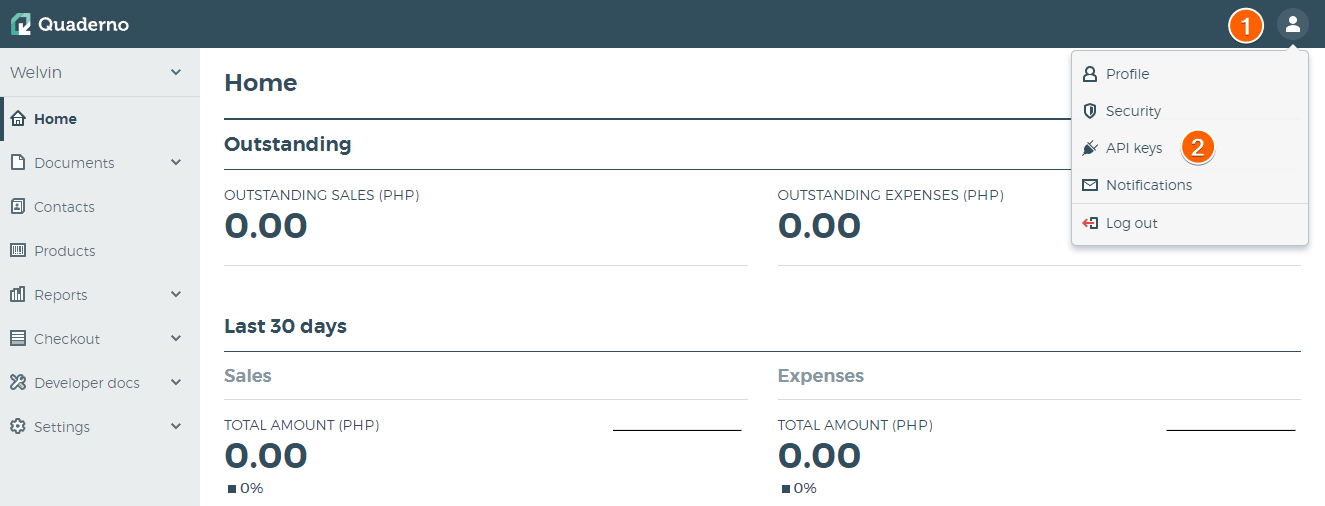This screenshot has width=1325, height=506.
Task: Open the user account avatar menu
Action: point(1292,24)
